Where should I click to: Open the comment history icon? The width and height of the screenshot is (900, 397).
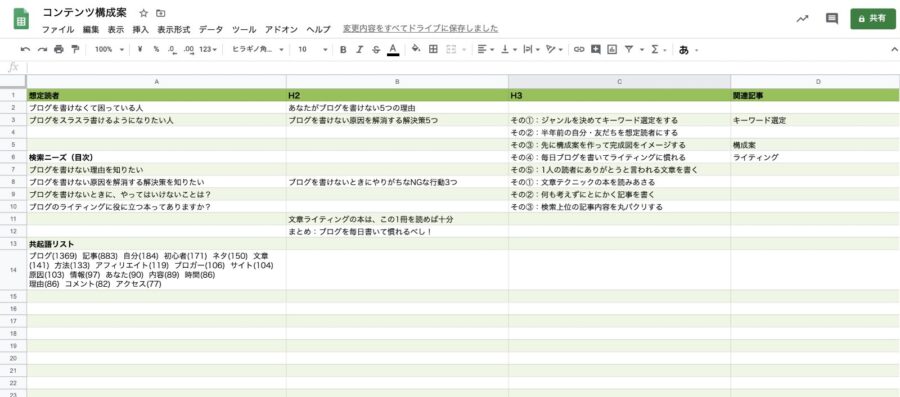point(832,19)
